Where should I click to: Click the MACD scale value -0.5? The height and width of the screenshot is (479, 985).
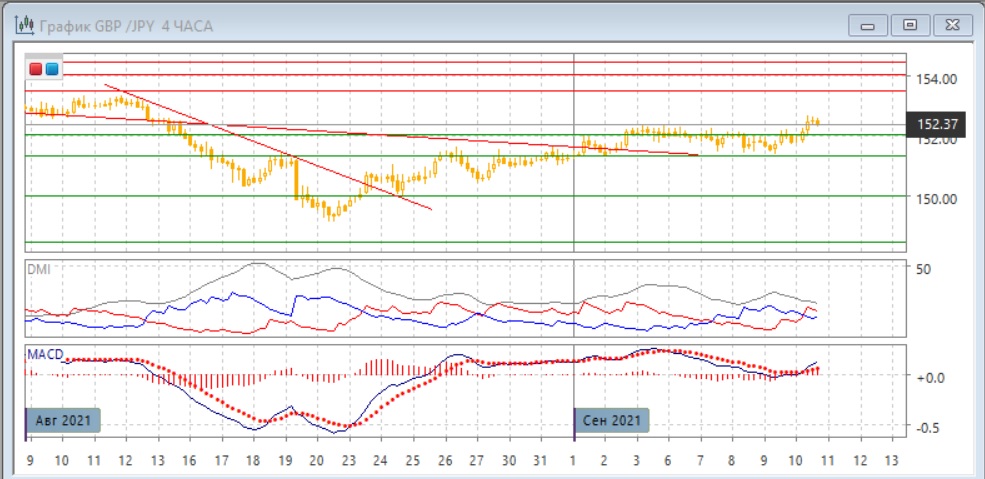click(927, 427)
